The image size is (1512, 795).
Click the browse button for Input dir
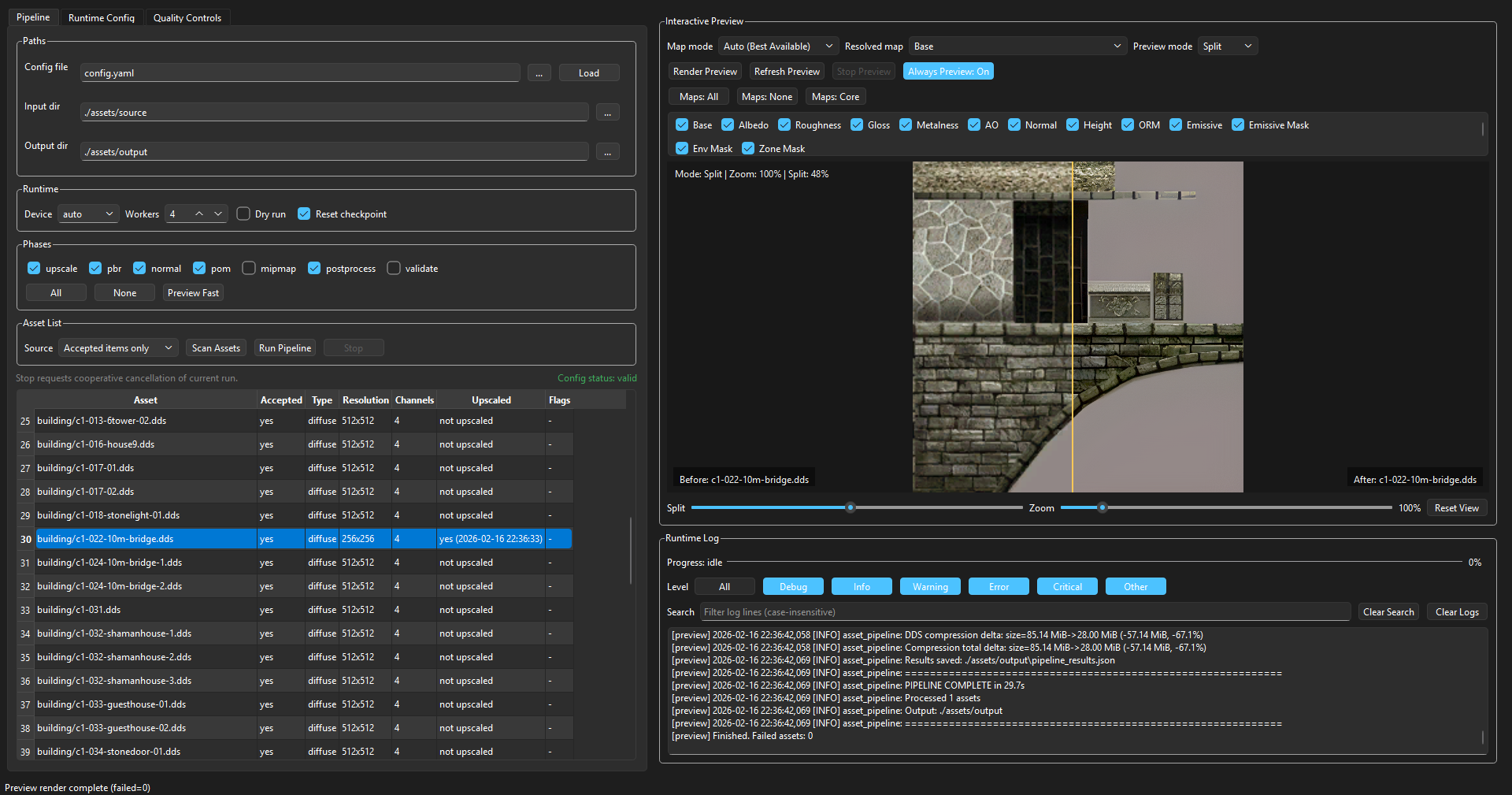607,113
